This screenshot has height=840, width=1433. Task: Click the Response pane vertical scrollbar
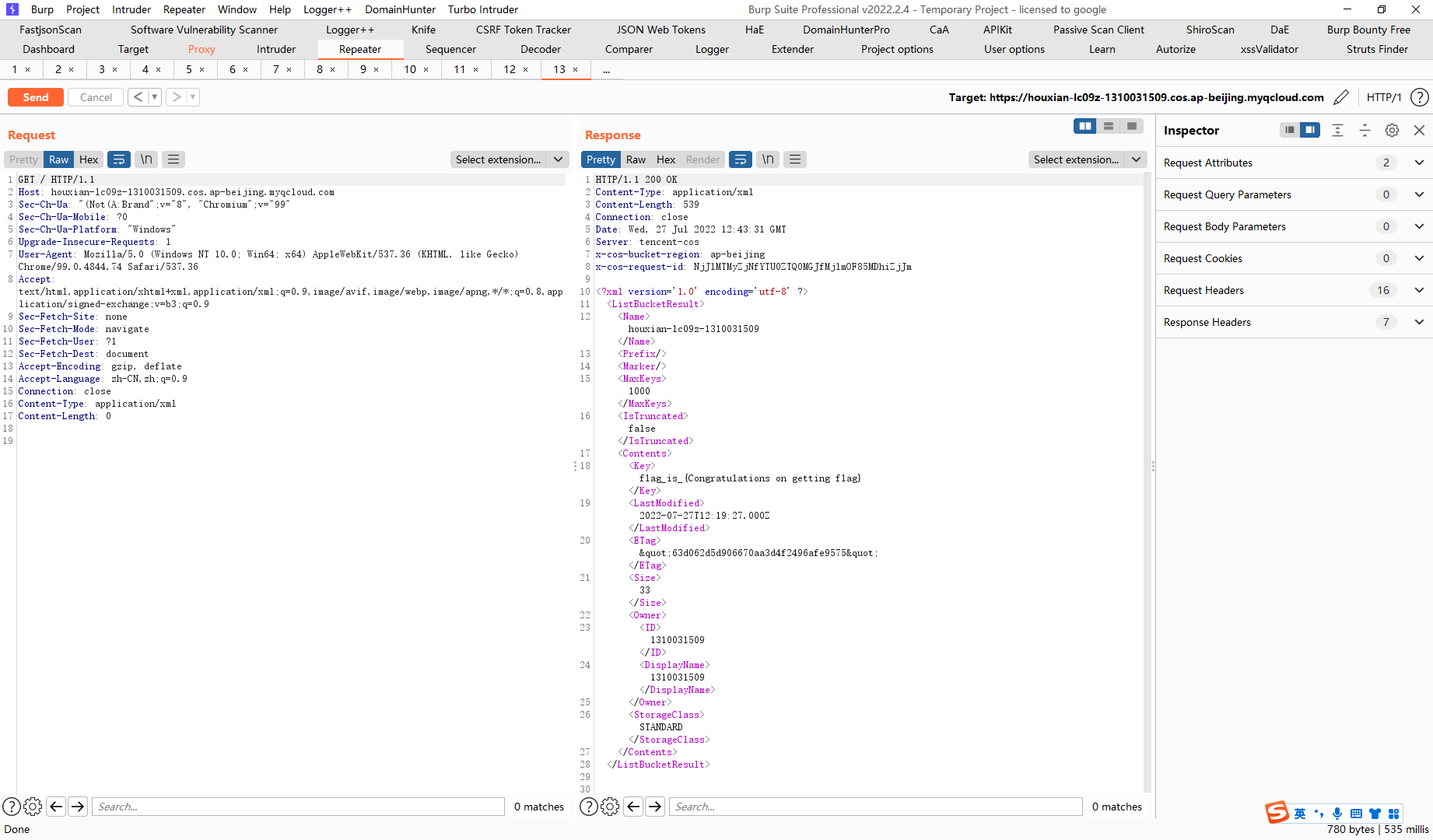pos(1147,482)
